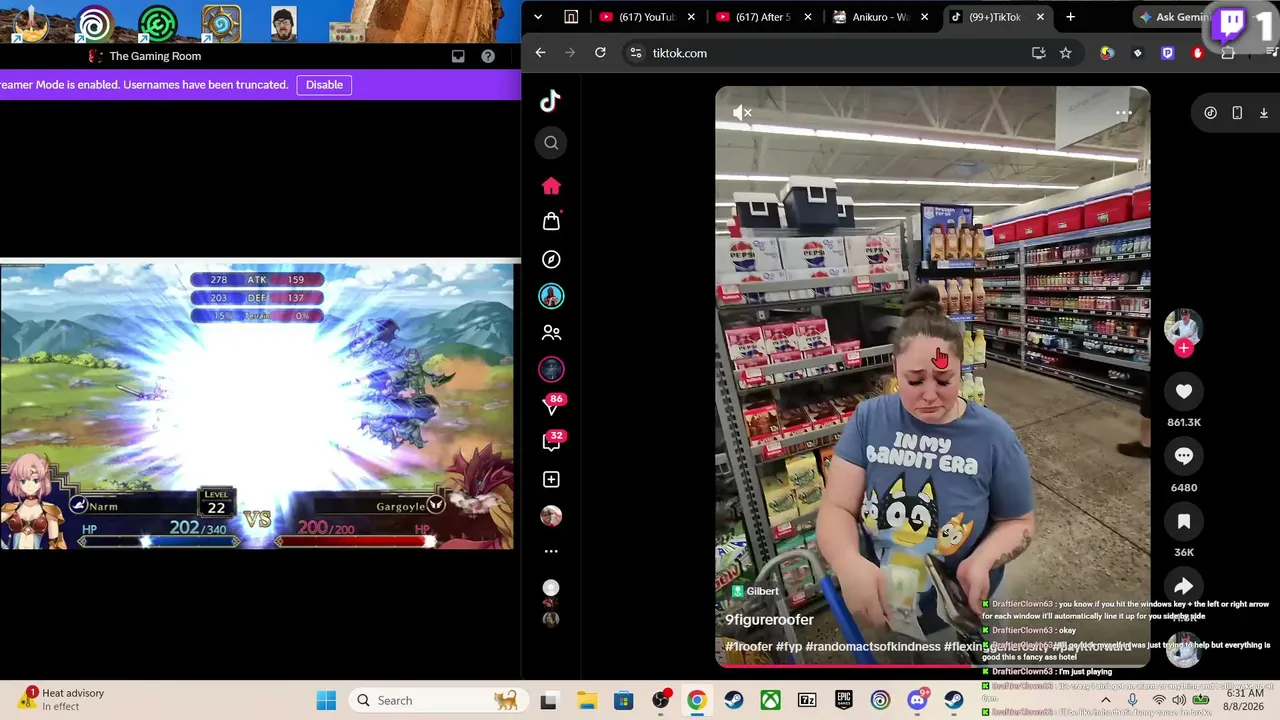The image size is (1280, 720).
Task: Open the 9figureroofer username link
Action: click(x=770, y=620)
